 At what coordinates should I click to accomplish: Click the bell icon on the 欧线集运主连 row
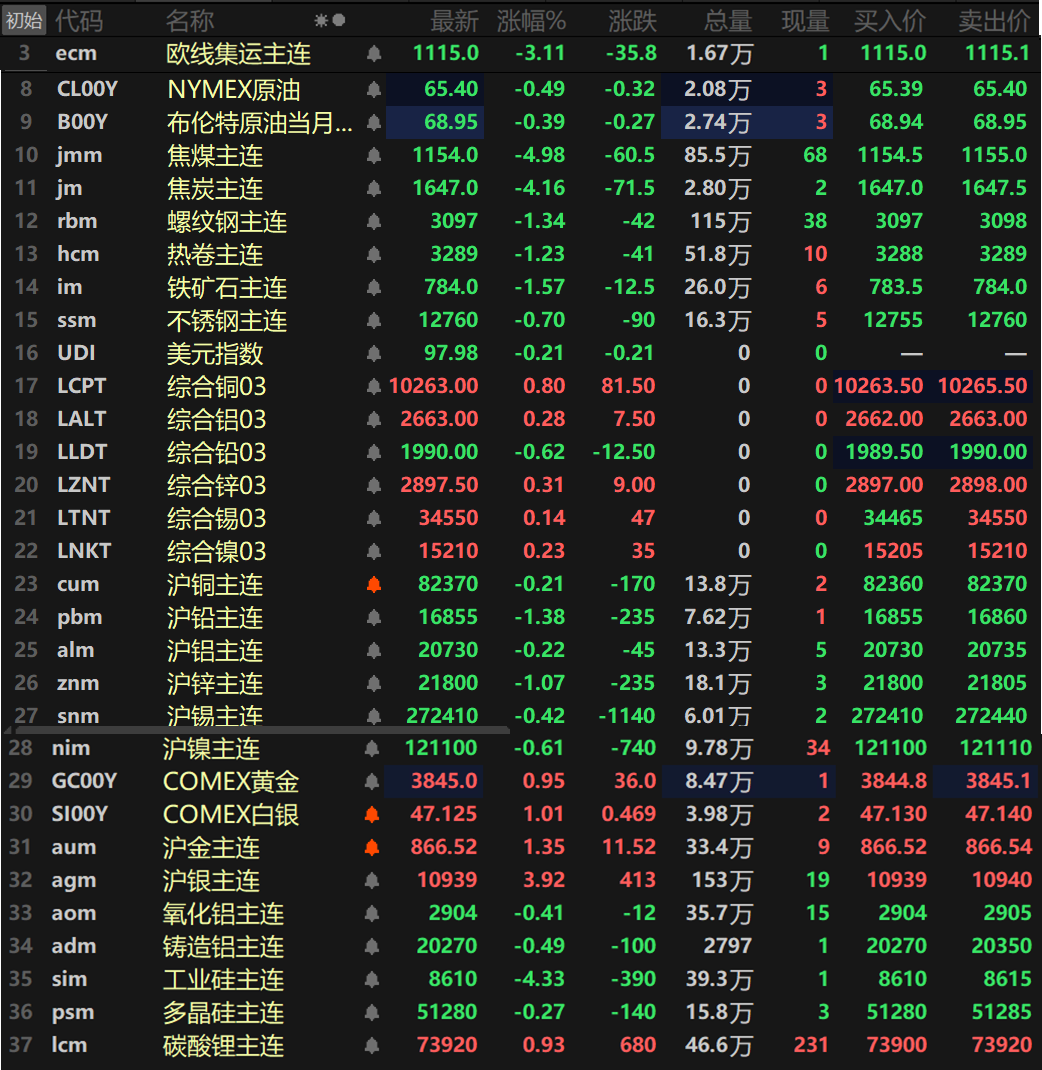tap(373, 55)
